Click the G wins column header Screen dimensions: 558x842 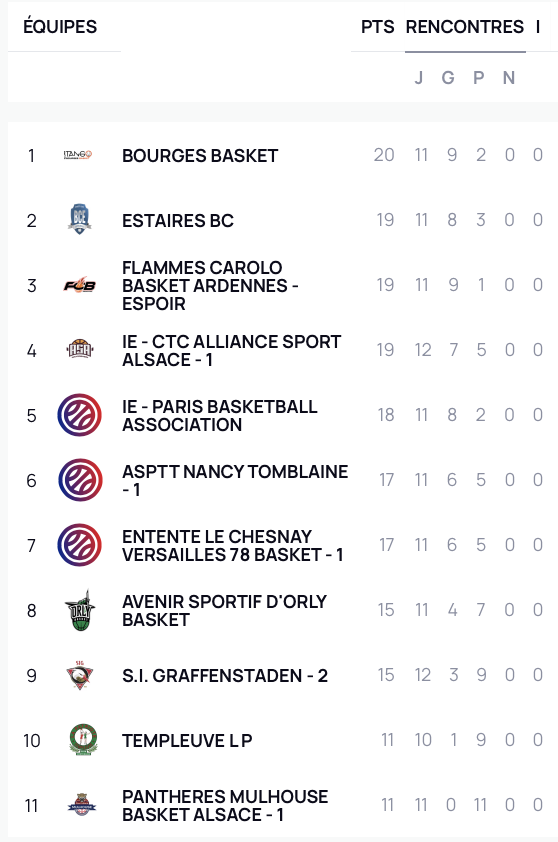coord(448,78)
